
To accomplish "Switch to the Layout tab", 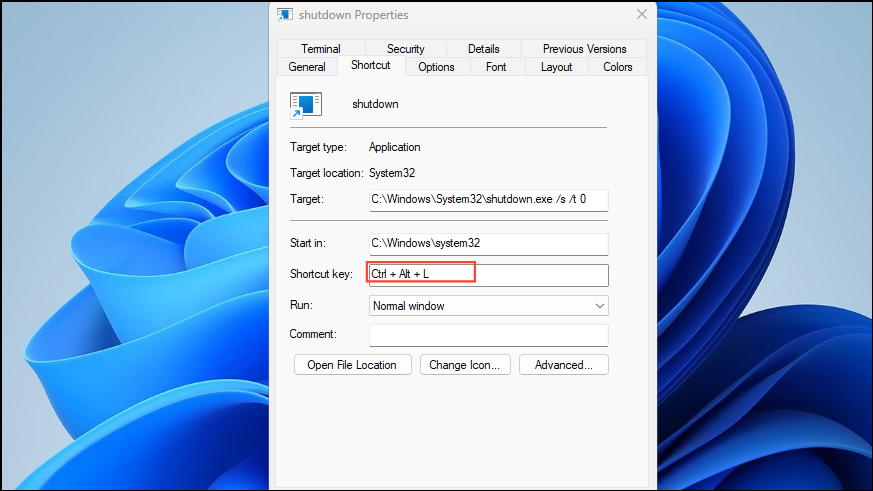I will [556, 67].
